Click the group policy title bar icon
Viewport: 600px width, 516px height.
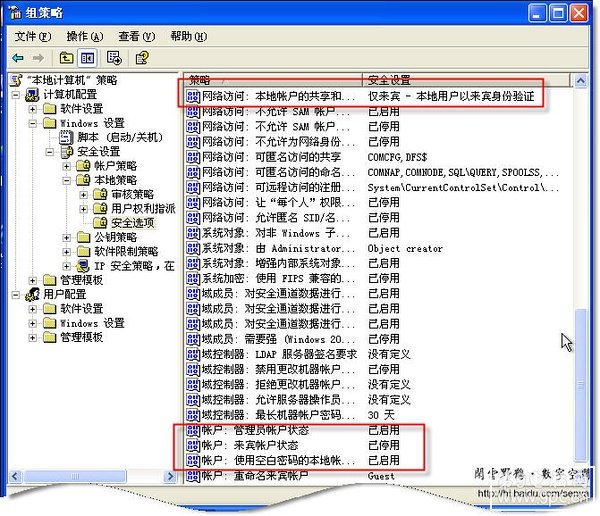[15, 12]
